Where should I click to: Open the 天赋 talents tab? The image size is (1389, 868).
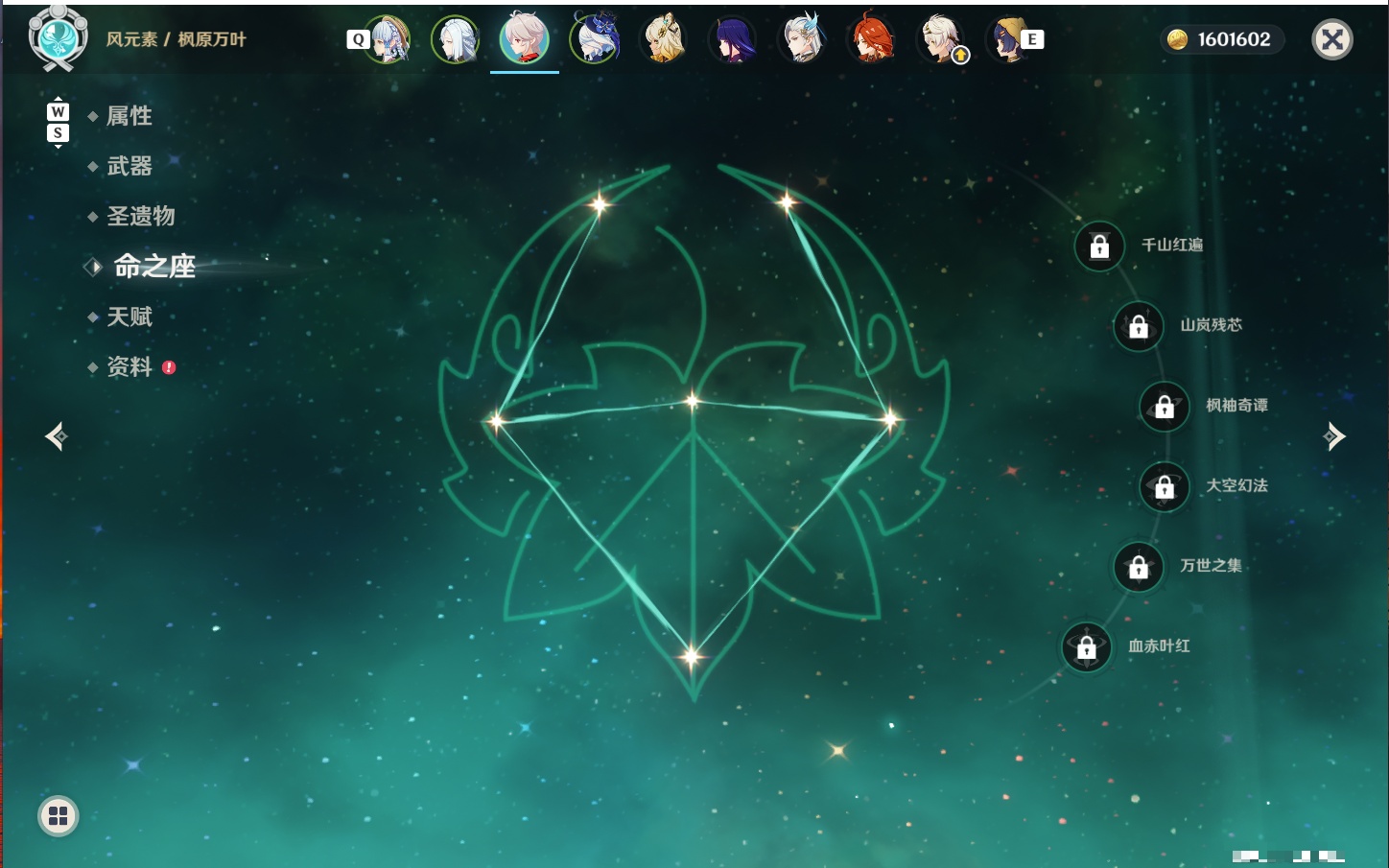point(129,317)
